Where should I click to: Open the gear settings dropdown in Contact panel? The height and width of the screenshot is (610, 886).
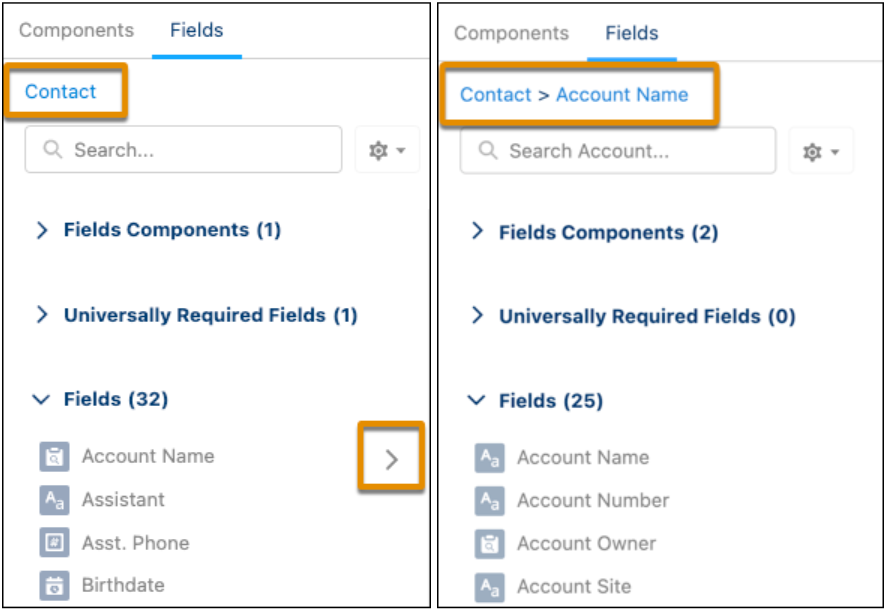click(387, 150)
